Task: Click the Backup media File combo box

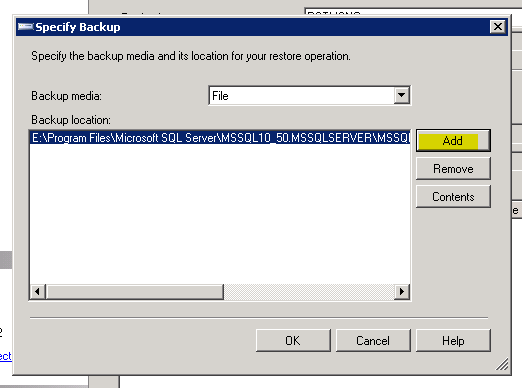Action: 310,96
